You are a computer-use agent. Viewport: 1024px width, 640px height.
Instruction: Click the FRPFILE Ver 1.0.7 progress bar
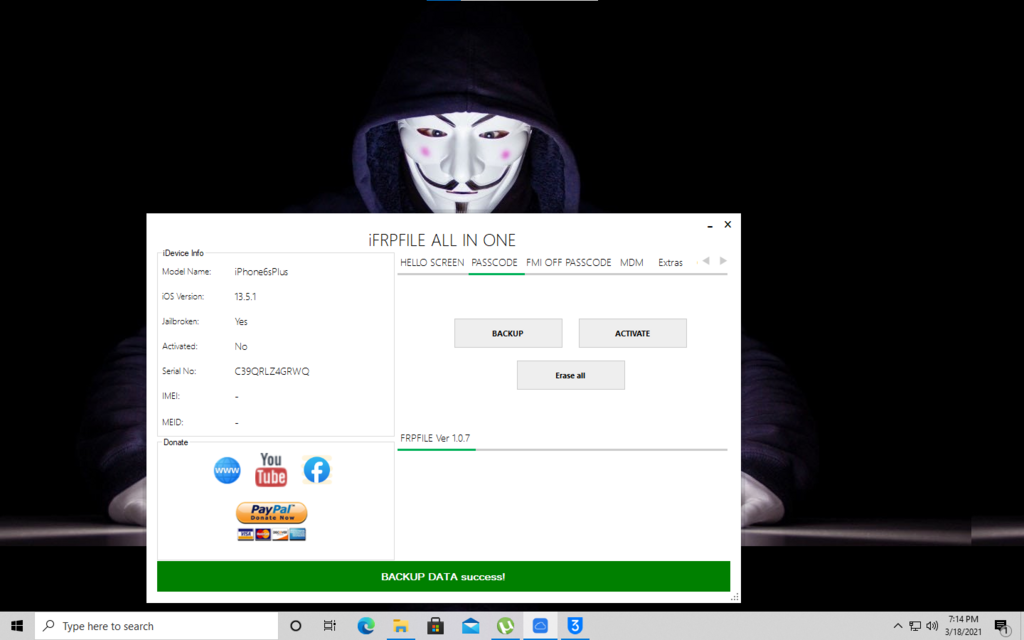point(562,449)
